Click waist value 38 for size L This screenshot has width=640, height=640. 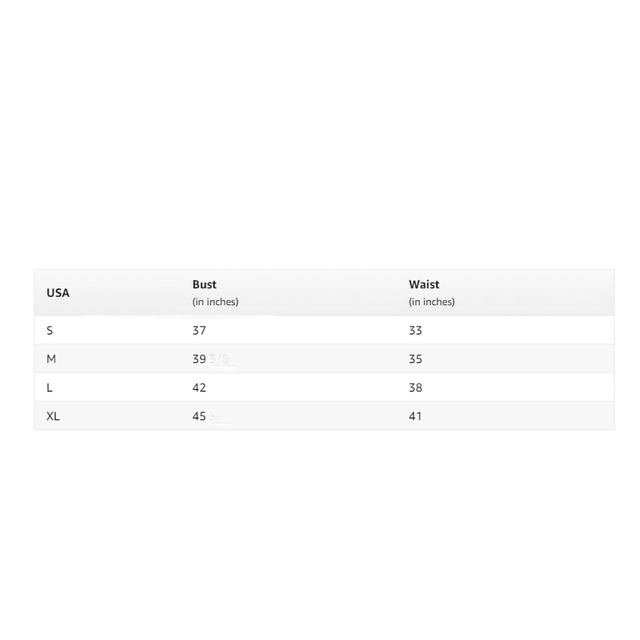[415, 388]
